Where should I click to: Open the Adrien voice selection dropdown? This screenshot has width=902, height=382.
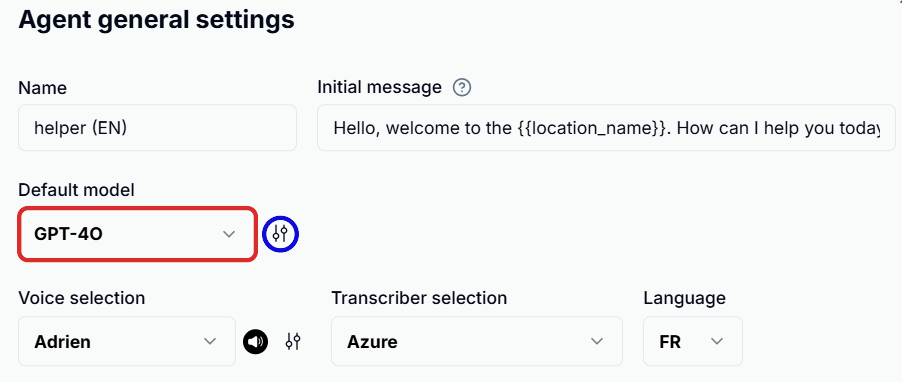pos(127,341)
